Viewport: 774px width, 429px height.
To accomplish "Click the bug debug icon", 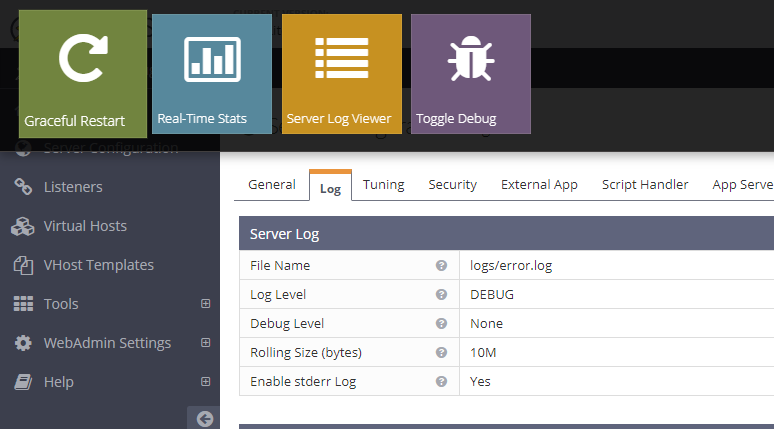I will click(x=471, y=58).
